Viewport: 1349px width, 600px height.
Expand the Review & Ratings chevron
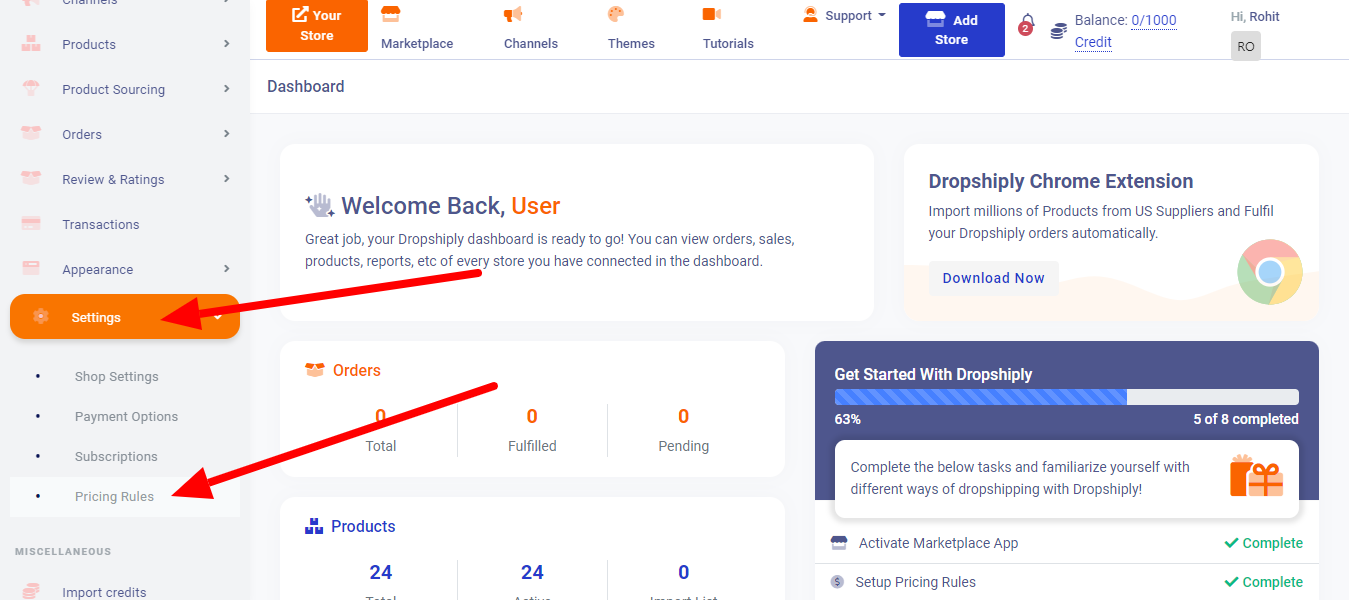click(227, 179)
